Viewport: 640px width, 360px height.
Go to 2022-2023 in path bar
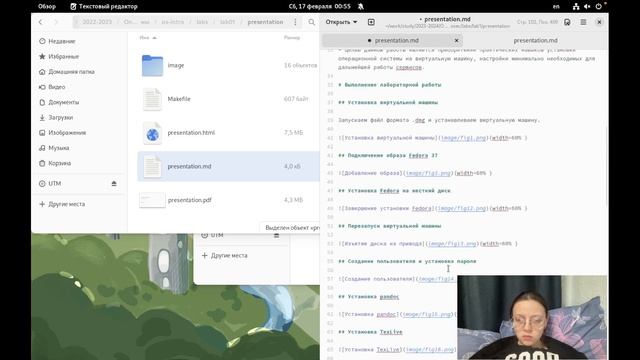97,22
